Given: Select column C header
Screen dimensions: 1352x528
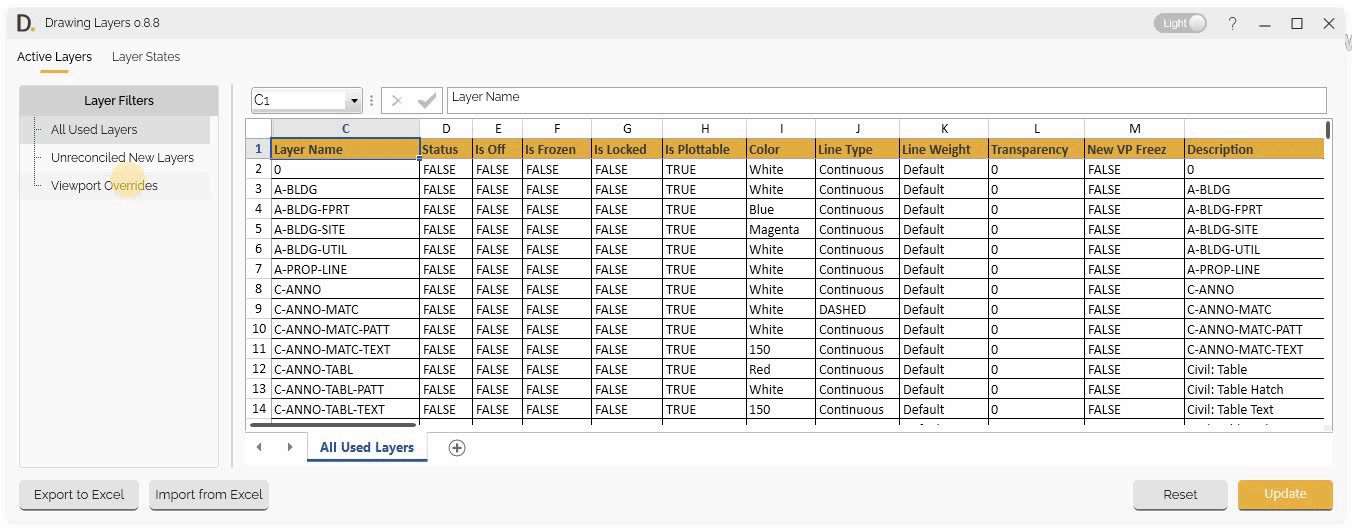Looking at the screenshot, I should (x=345, y=128).
